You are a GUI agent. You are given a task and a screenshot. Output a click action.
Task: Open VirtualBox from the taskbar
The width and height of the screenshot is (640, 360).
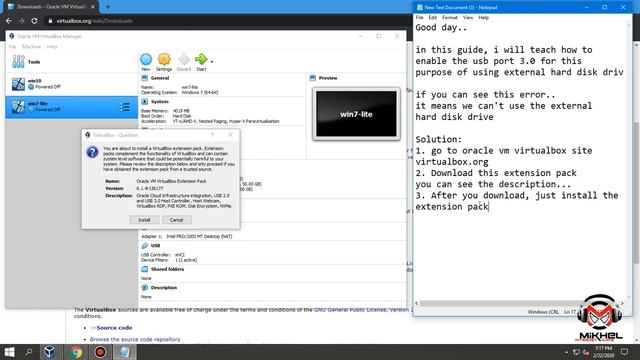tap(50, 352)
